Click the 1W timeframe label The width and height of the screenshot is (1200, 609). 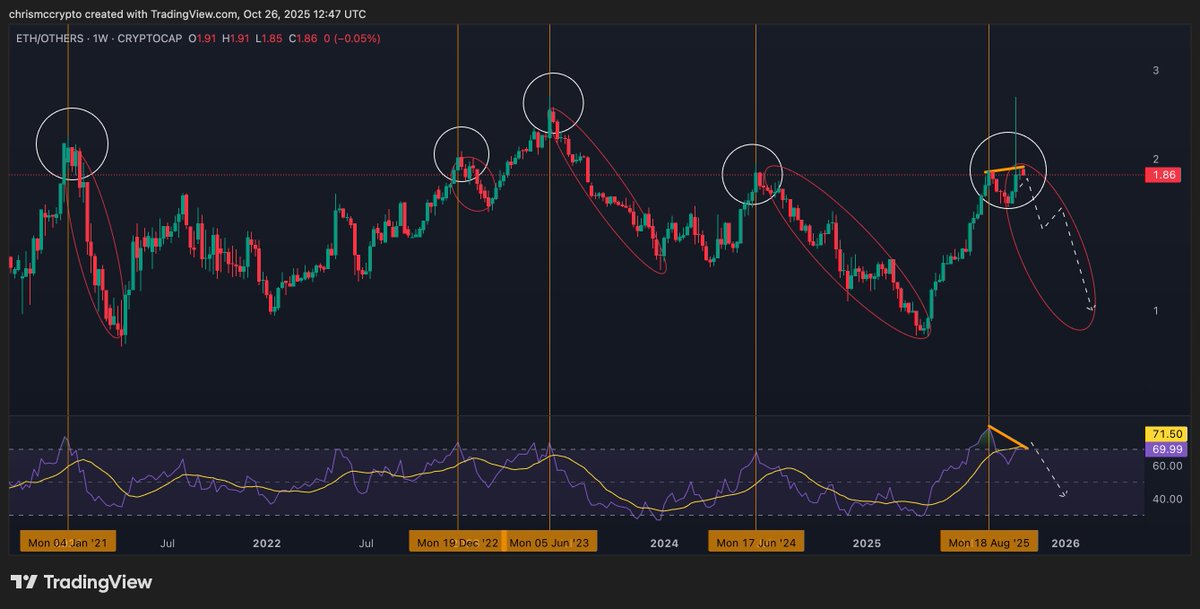pos(100,38)
